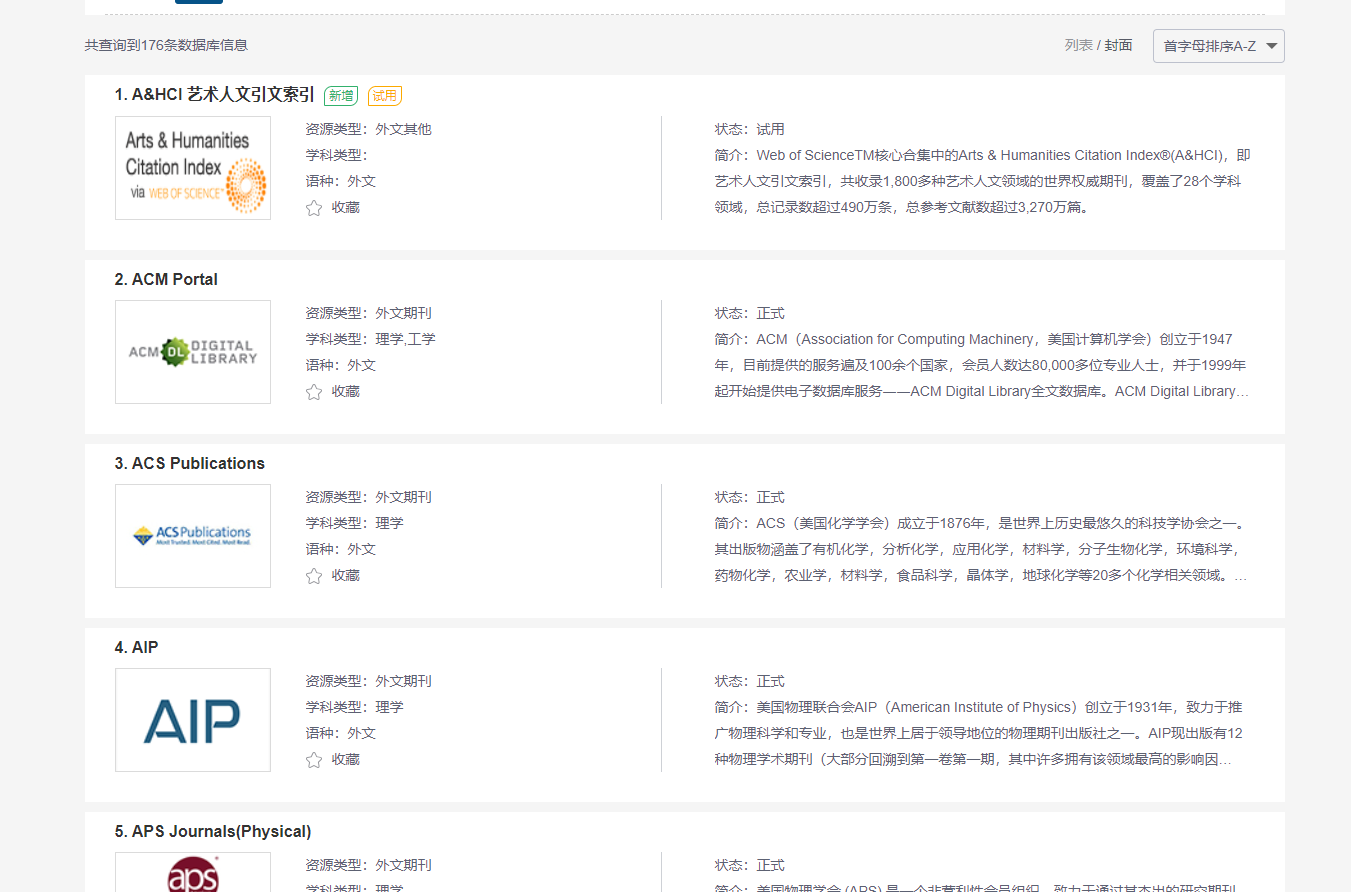This screenshot has width=1351, height=892.
Task: Switch to 列表 list view
Action: (x=1079, y=45)
